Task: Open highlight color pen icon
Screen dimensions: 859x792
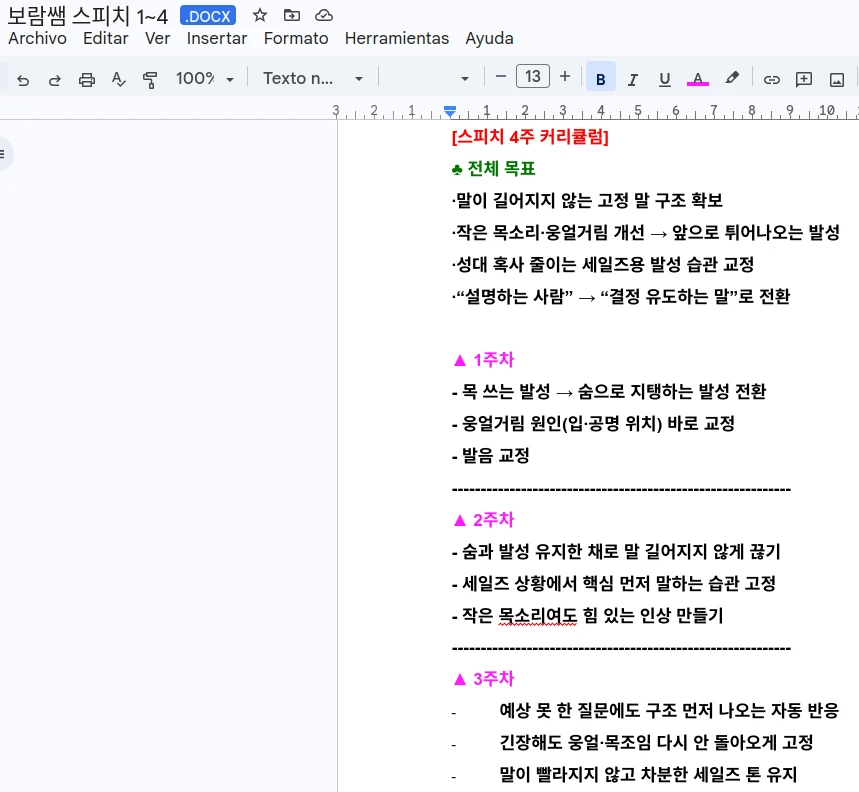Action: [x=731, y=78]
